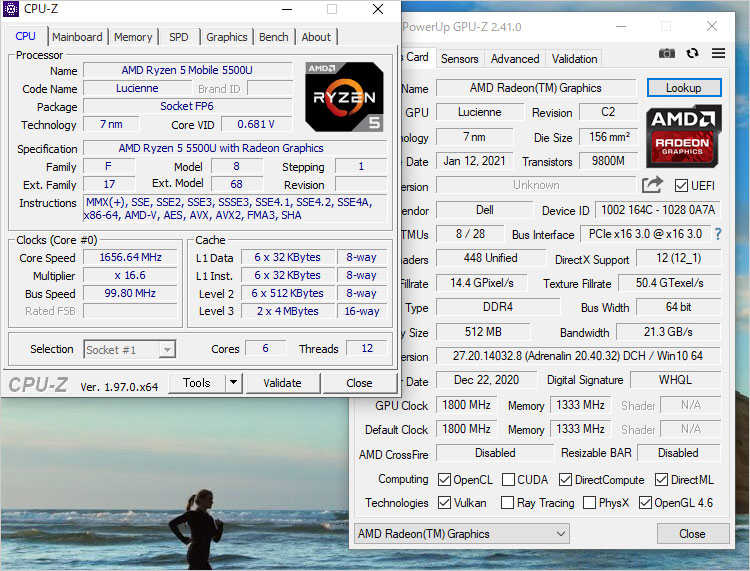The width and height of the screenshot is (750, 571).
Task: Click the Close button in CPU-Z
Action: (359, 383)
